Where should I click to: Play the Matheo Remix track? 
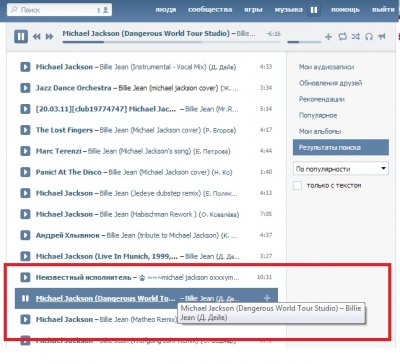[25, 319]
